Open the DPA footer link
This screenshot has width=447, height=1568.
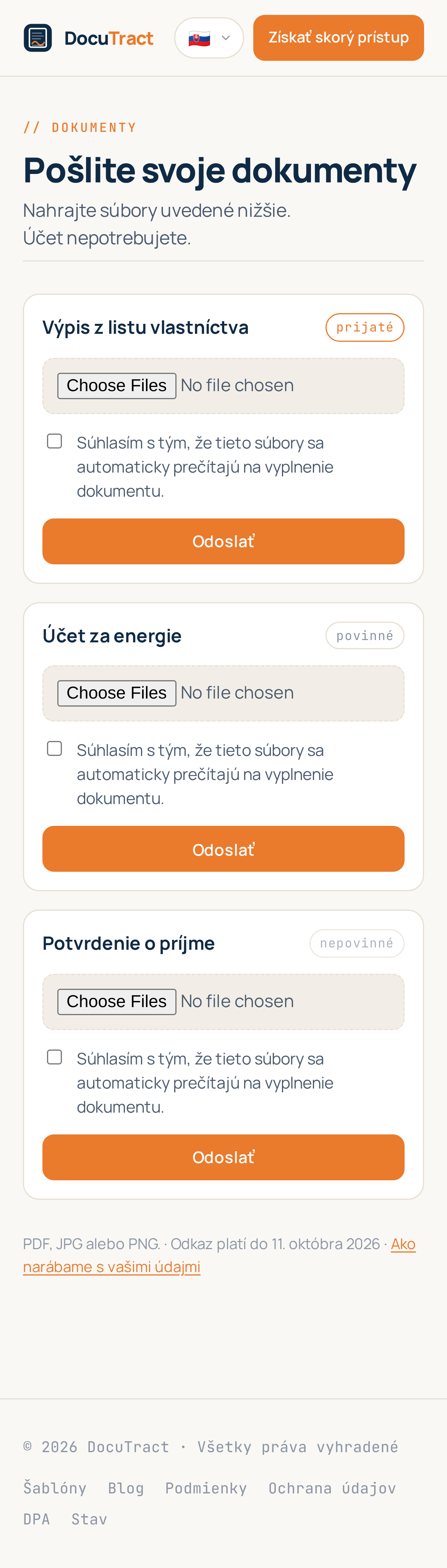pyautogui.click(x=37, y=1519)
